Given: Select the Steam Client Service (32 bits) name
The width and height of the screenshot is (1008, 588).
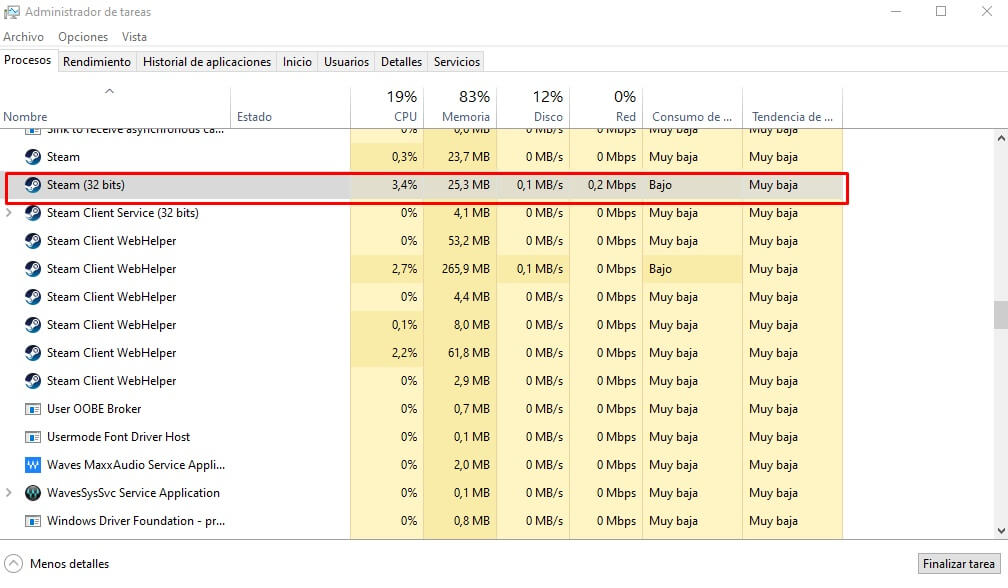Looking at the screenshot, I should [x=123, y=213].
